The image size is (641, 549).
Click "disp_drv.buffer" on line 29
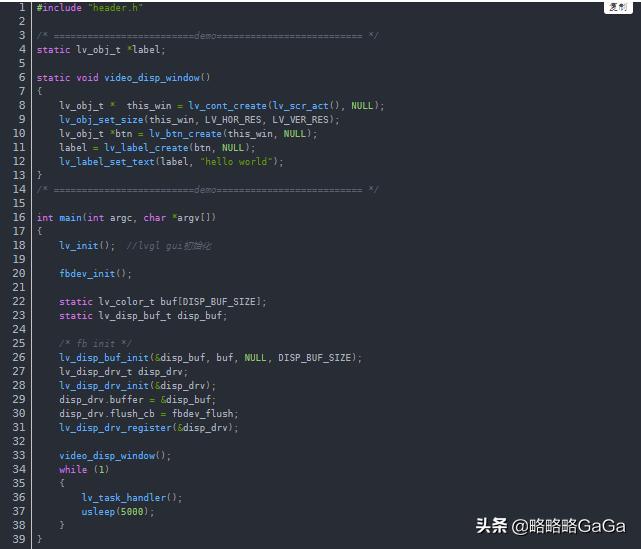click(x=101, y=399)
